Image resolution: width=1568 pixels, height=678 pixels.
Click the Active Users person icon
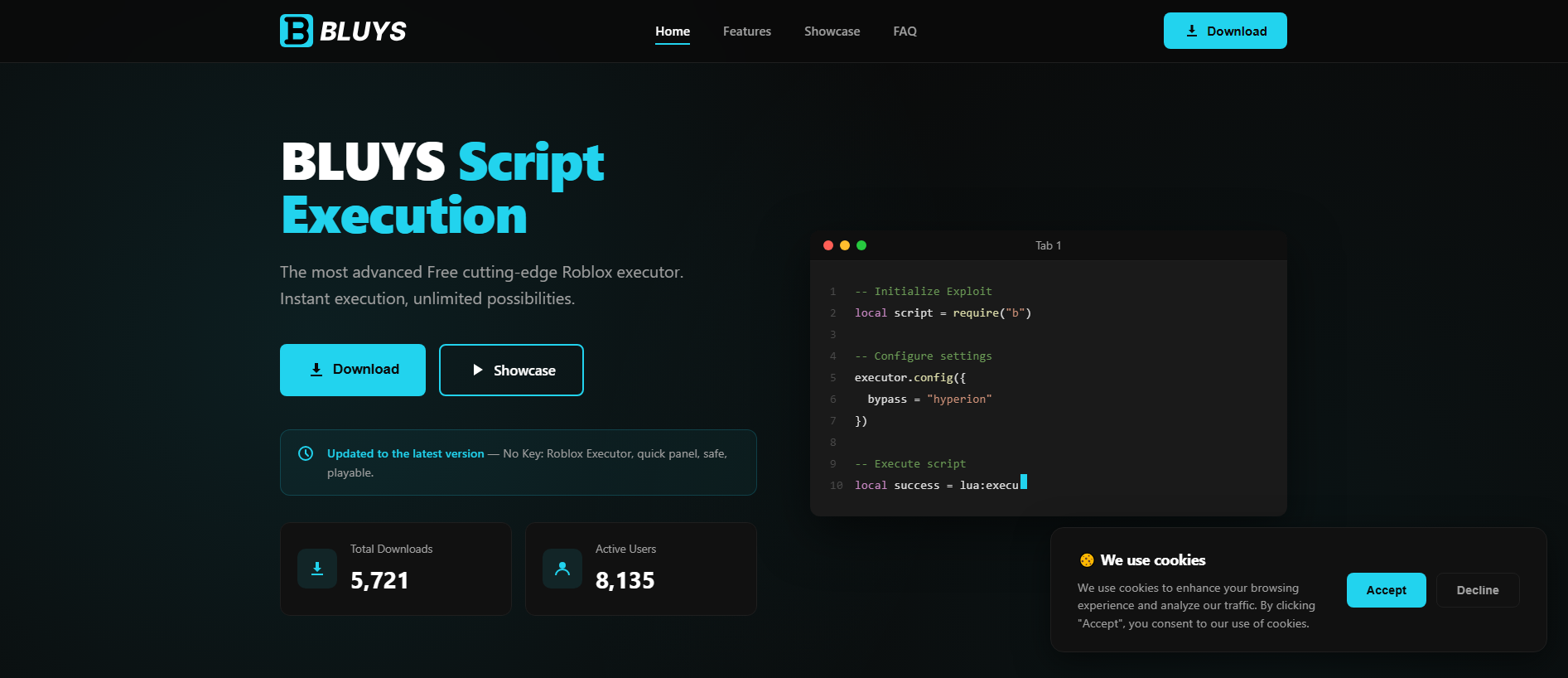(x=562, y=569)
